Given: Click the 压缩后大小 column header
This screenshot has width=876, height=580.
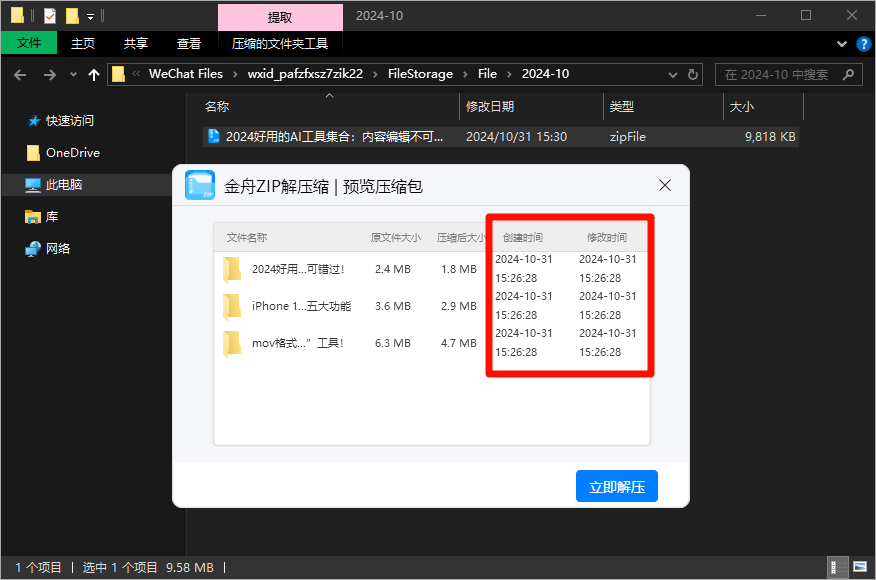Looking at the screenshot, I should click(x=461, y=237).
